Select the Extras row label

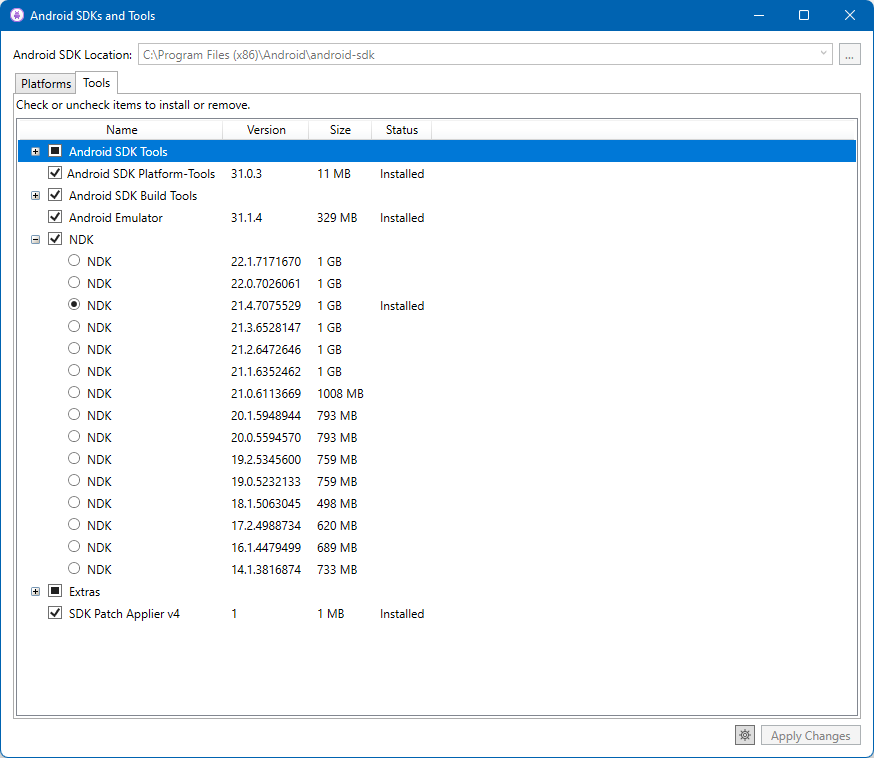pos(84,592)
